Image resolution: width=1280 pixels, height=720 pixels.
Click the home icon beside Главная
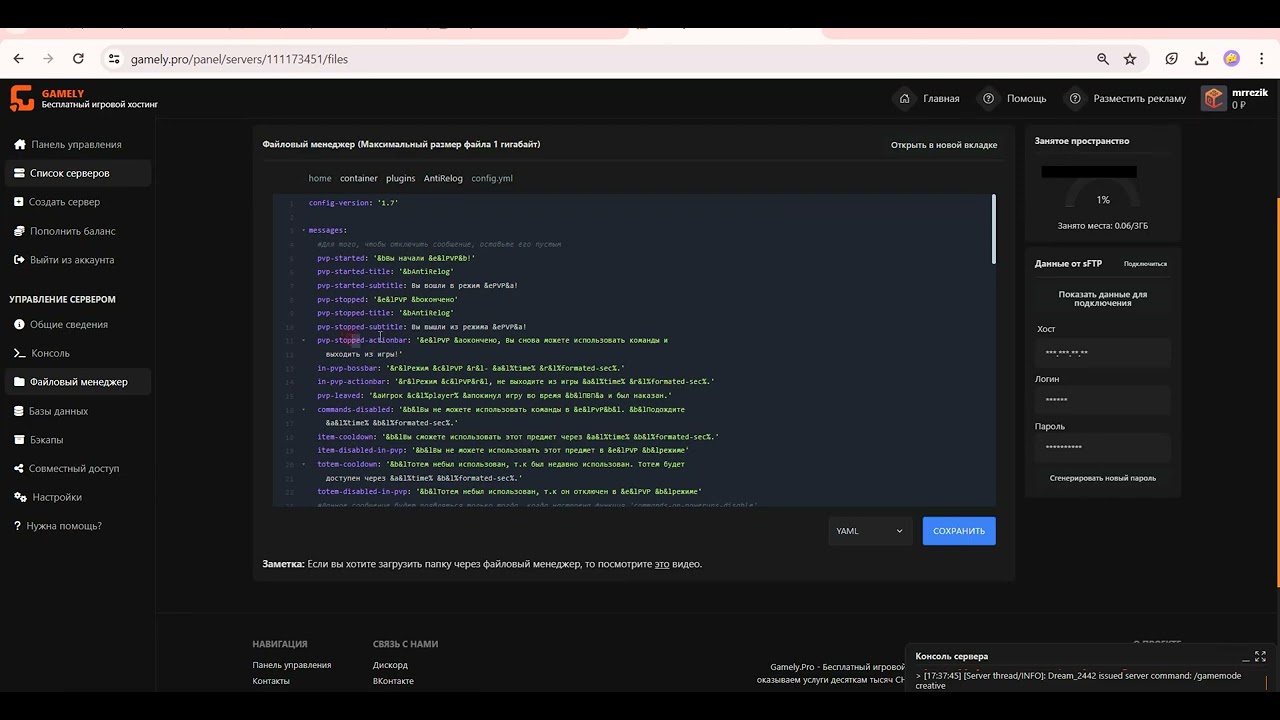click(905, 98)
